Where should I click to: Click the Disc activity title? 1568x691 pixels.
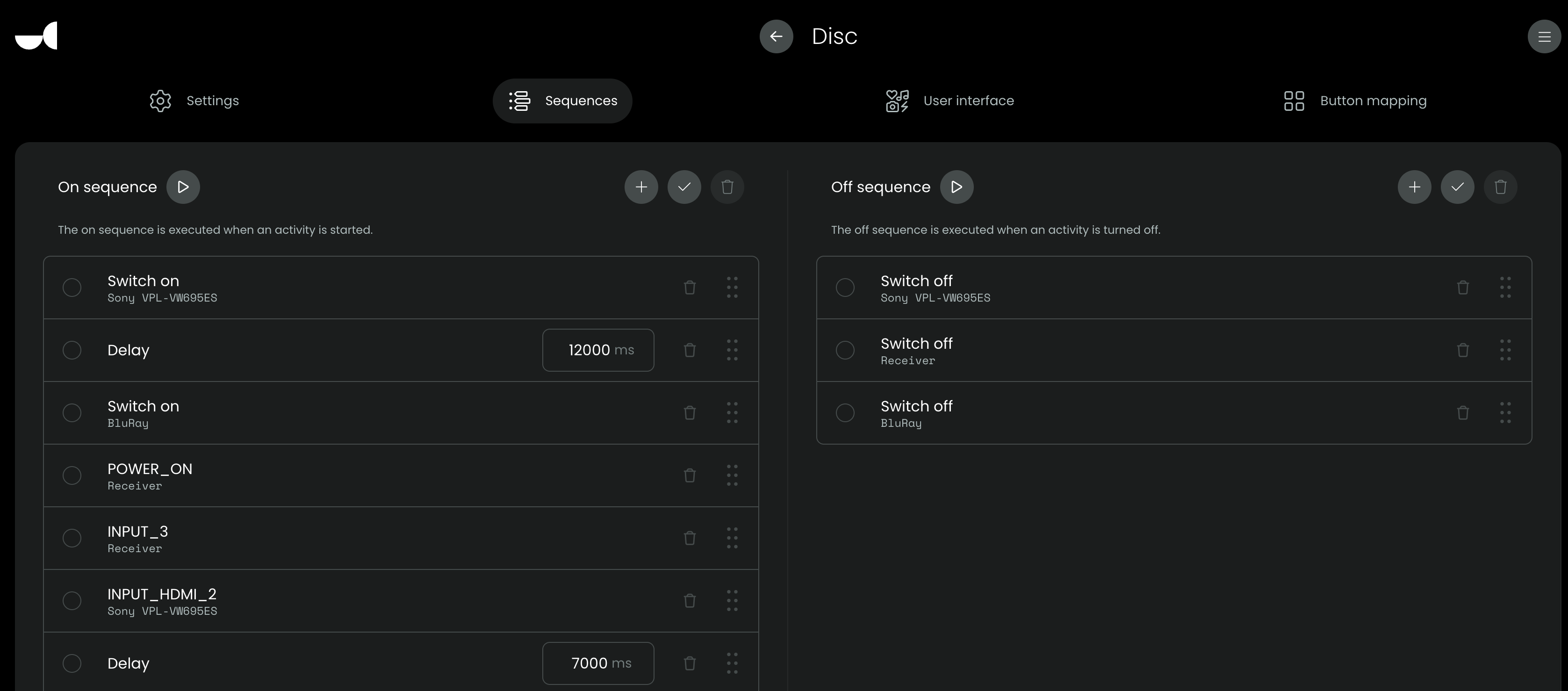(x=834, y=36)
